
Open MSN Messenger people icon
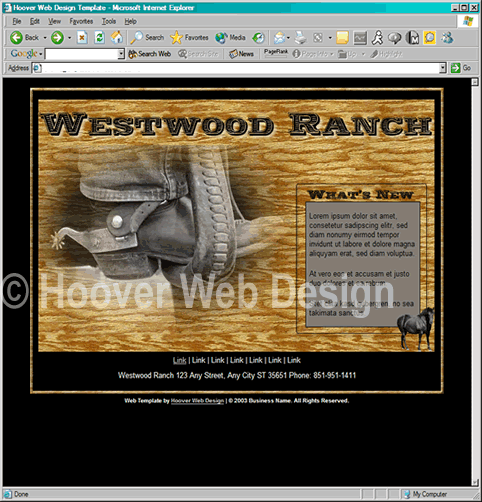[x=447, y=38]
